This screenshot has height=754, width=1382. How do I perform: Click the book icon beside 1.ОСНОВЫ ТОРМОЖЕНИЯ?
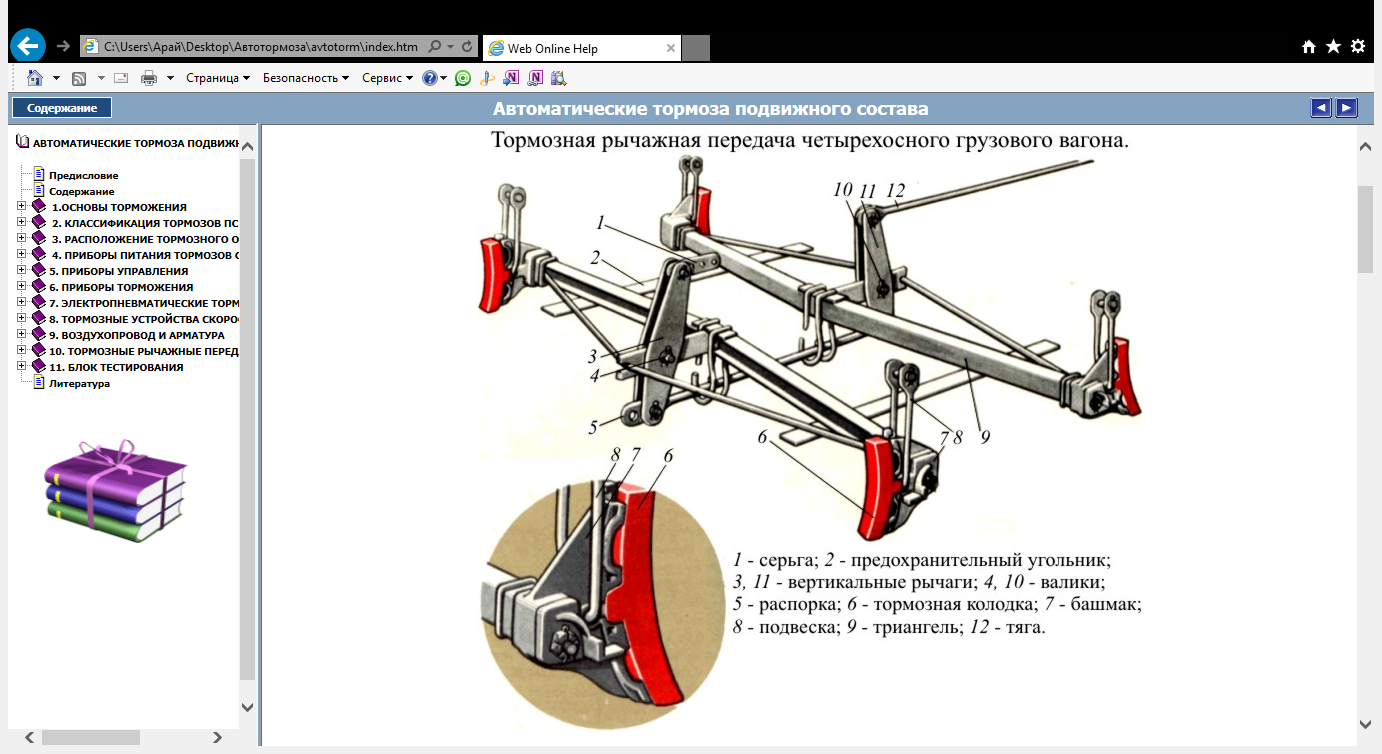tap(39, 207)
